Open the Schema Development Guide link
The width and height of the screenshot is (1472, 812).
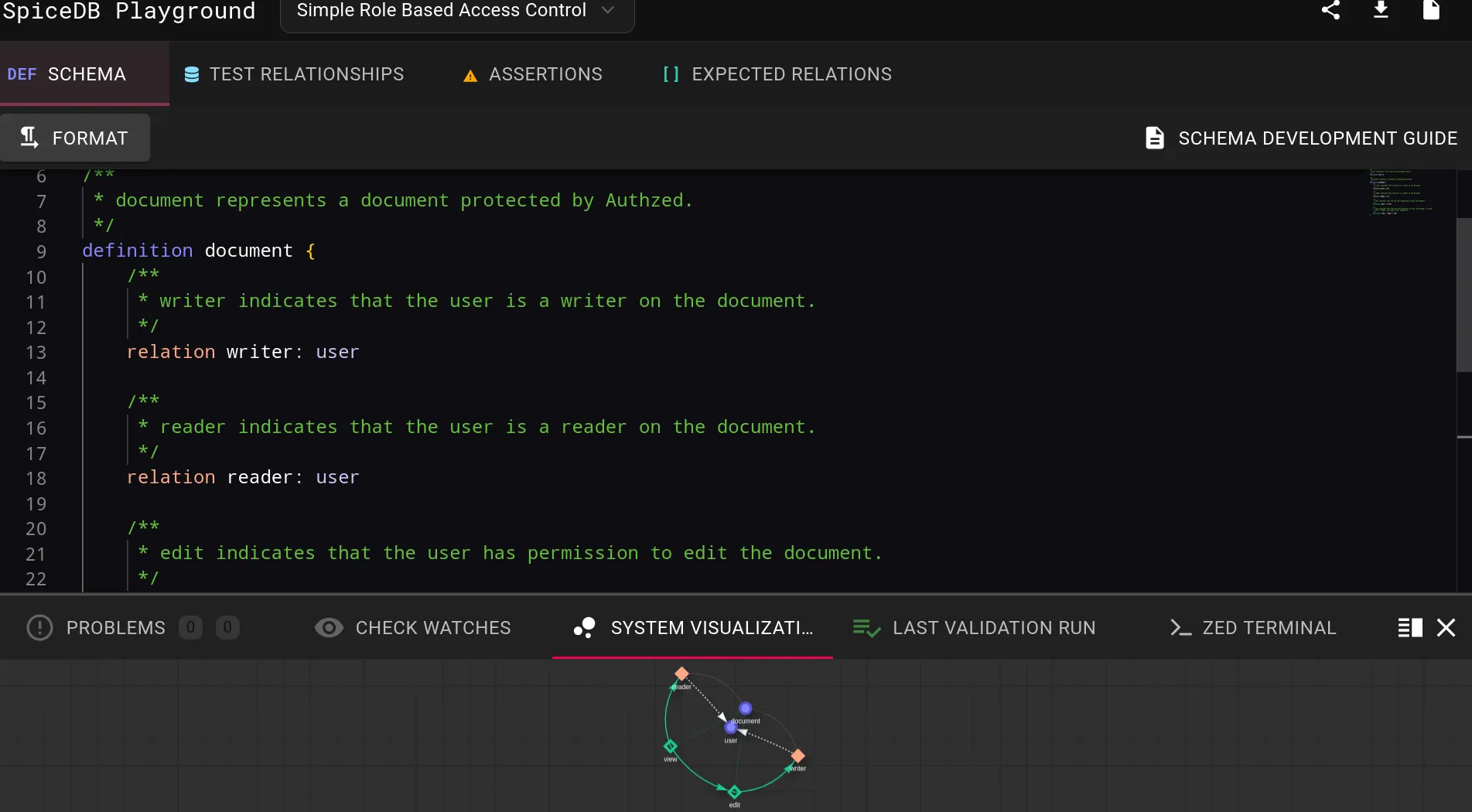(1300, 138)
